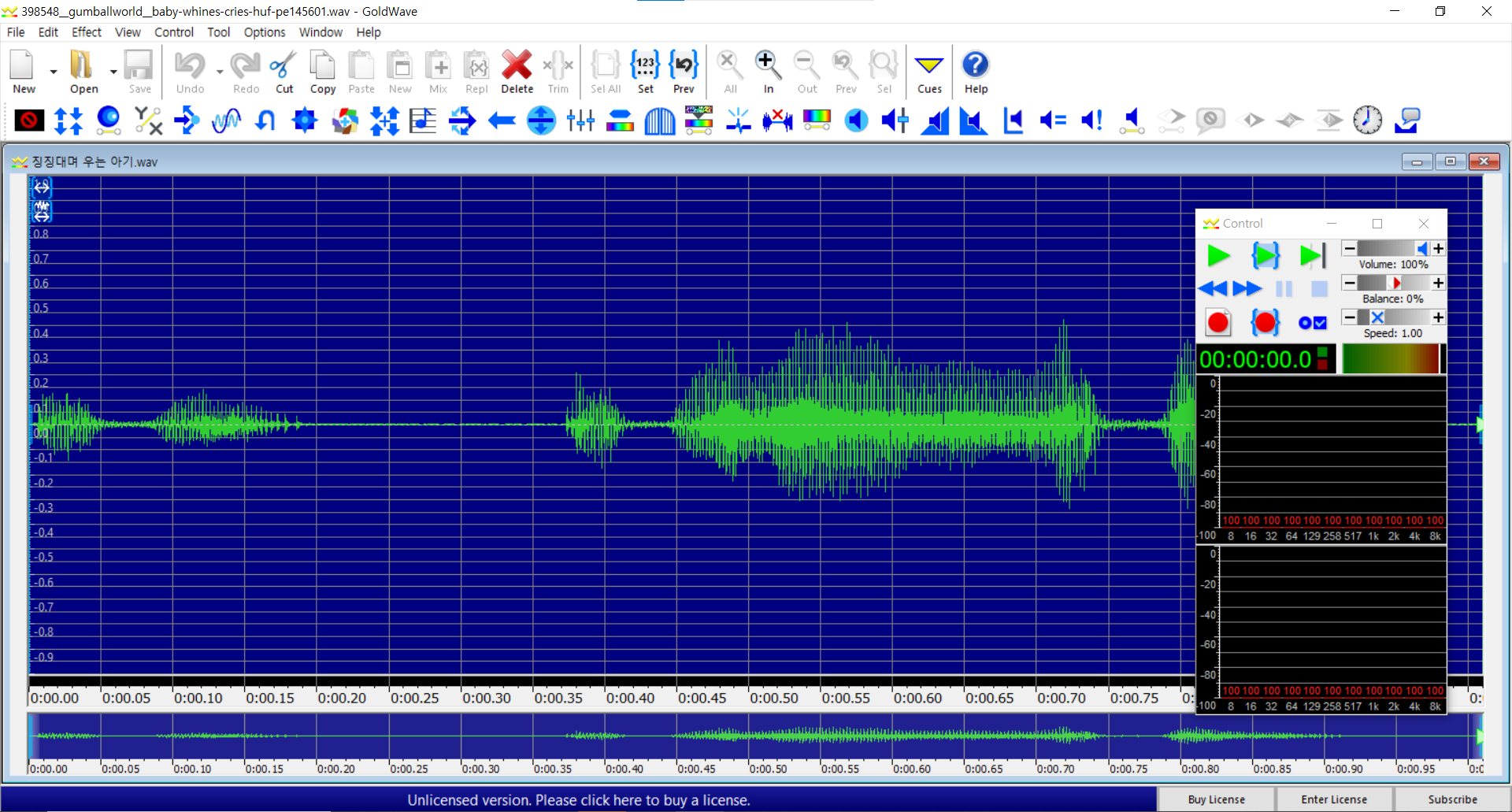Image resolution: width=1512 pixels, height=812 pixels.
Task: Open the Edit menu
Action: tap(48, 32)
